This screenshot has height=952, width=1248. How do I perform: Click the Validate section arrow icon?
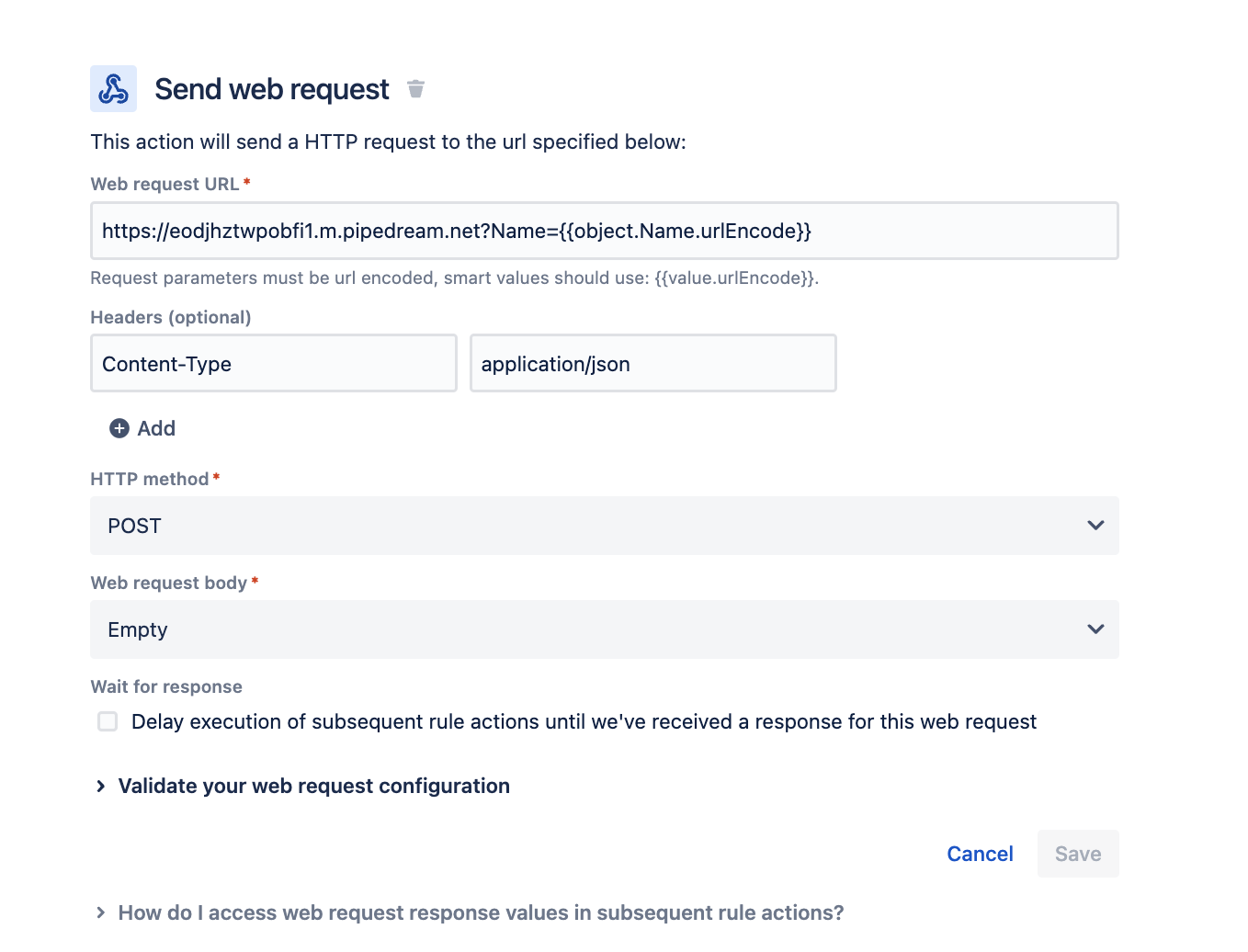pos(101,787)
